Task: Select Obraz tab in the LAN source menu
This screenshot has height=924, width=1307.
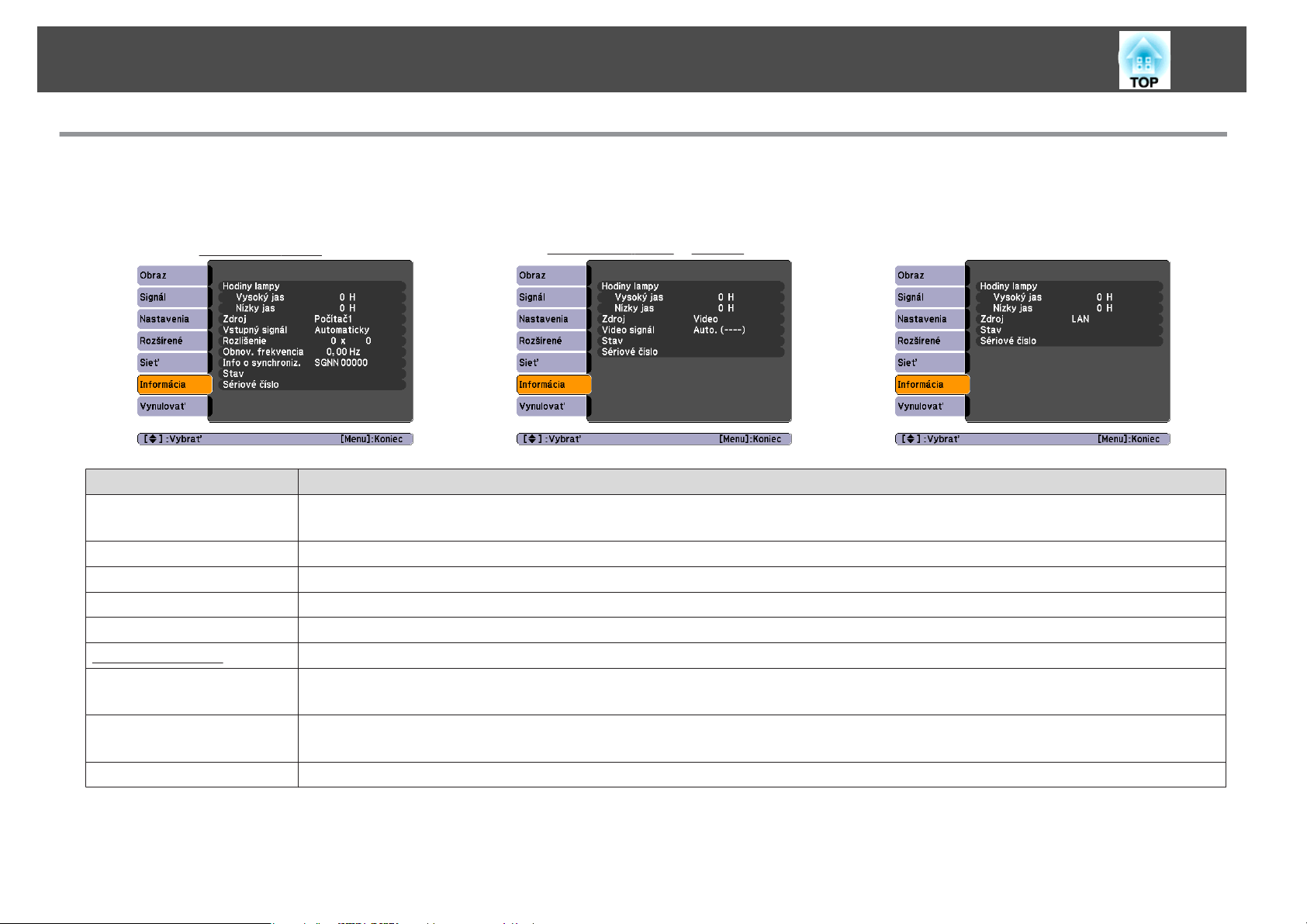Action: [931, 275]
